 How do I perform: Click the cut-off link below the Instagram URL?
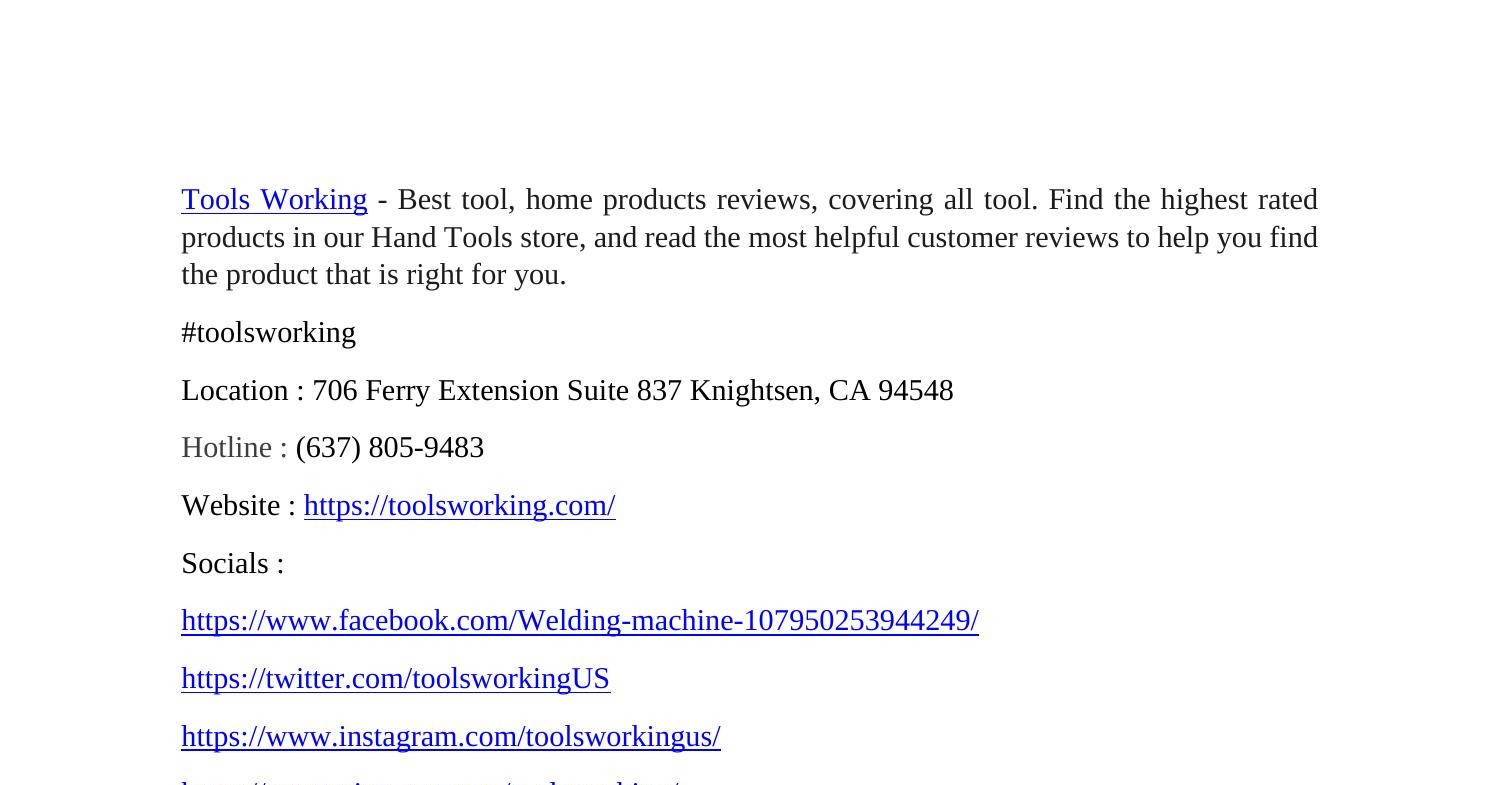click(430, 780)
